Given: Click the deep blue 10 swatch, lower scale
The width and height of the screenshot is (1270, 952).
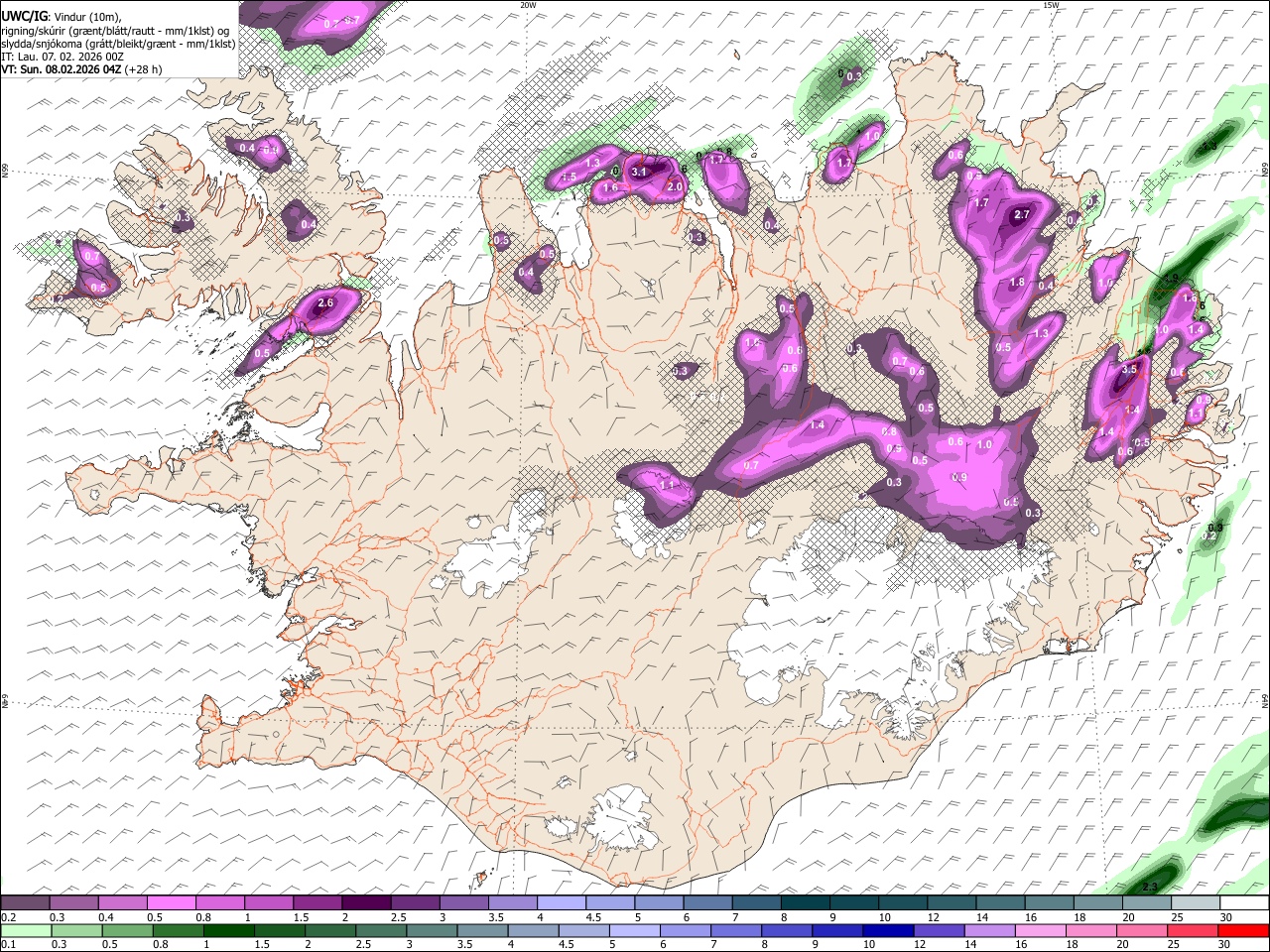Looking at the screenshot, I should 888,930.
